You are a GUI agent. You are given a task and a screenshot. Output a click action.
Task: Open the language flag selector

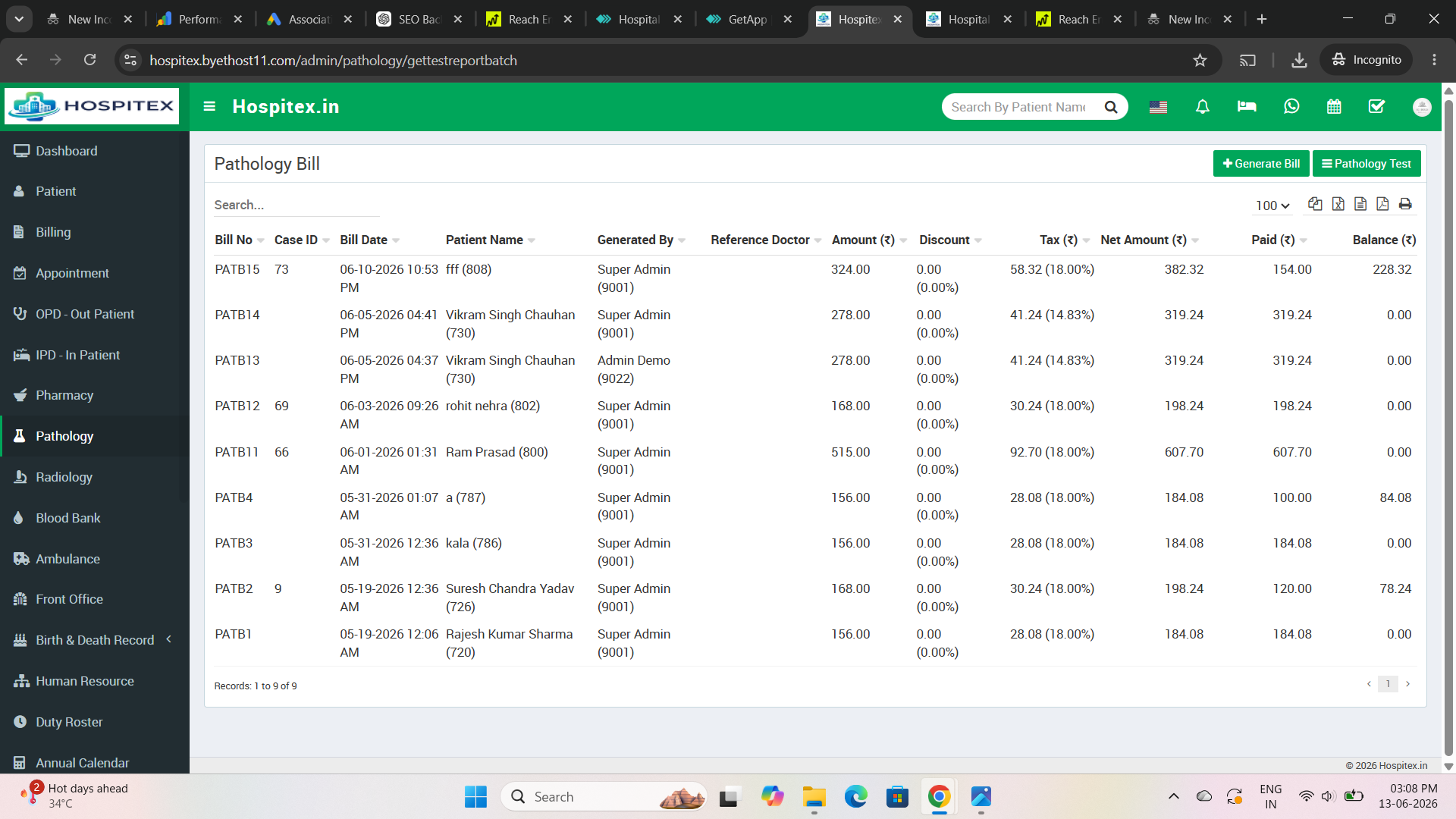(x=1158, y=107)
